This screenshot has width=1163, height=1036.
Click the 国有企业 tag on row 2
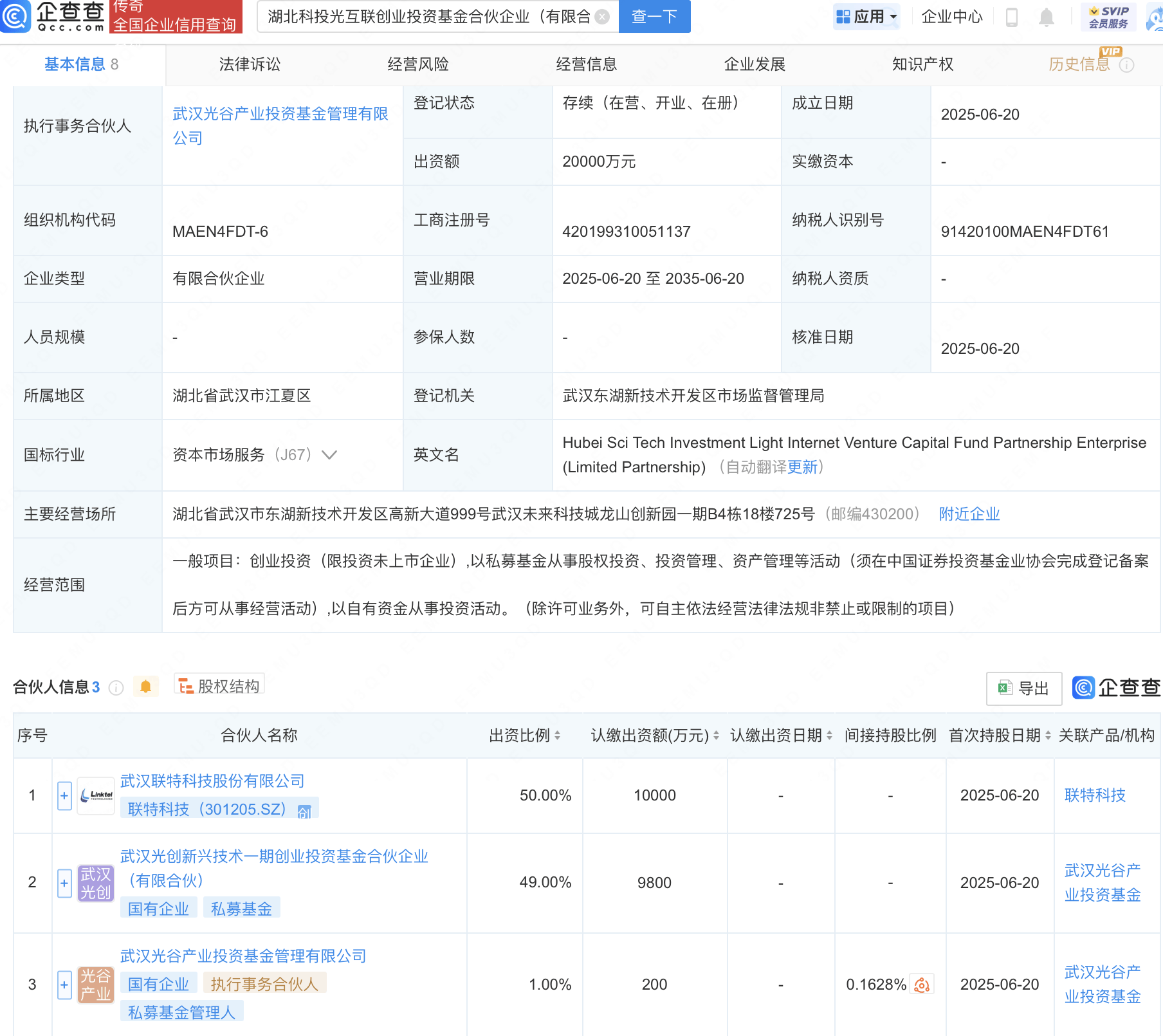point(158,909)
